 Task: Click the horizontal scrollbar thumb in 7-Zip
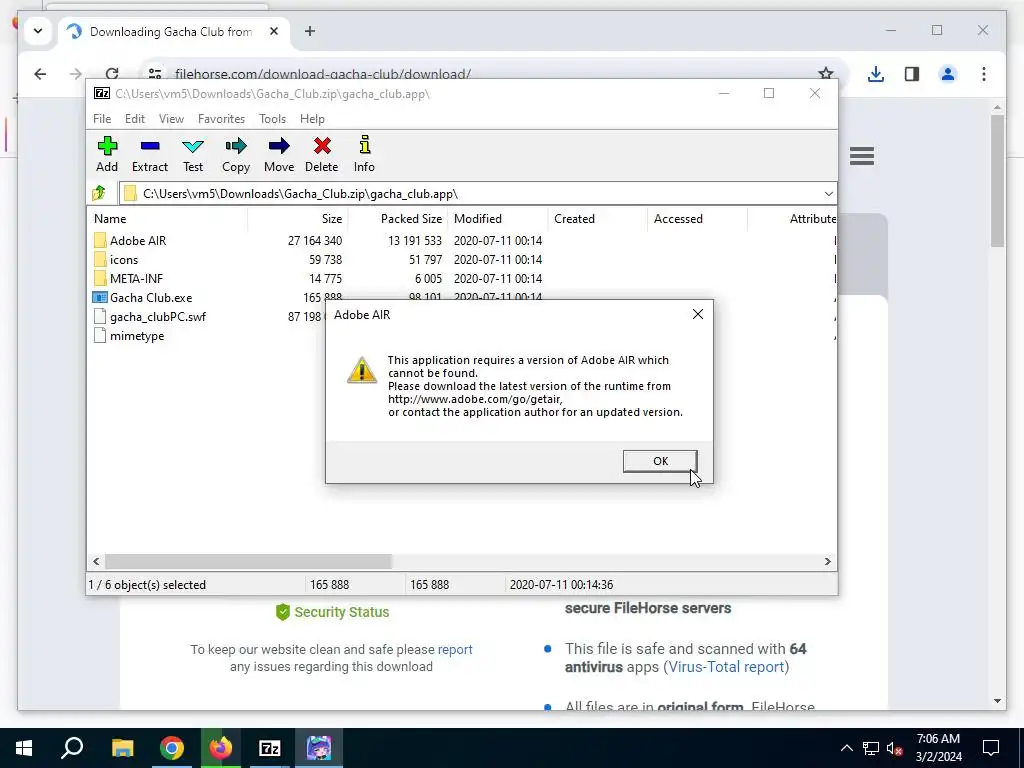248,561
